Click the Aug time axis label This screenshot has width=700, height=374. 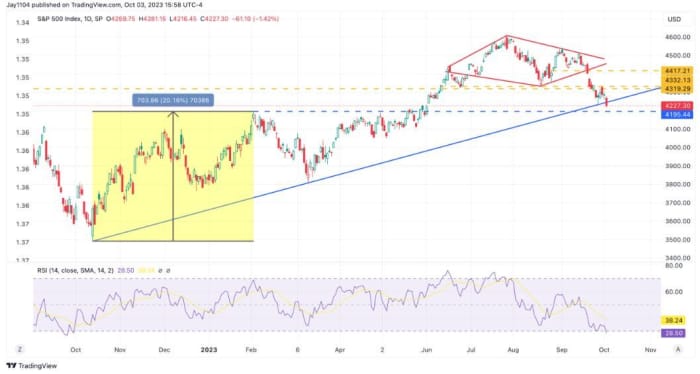[x=513, y=350]
